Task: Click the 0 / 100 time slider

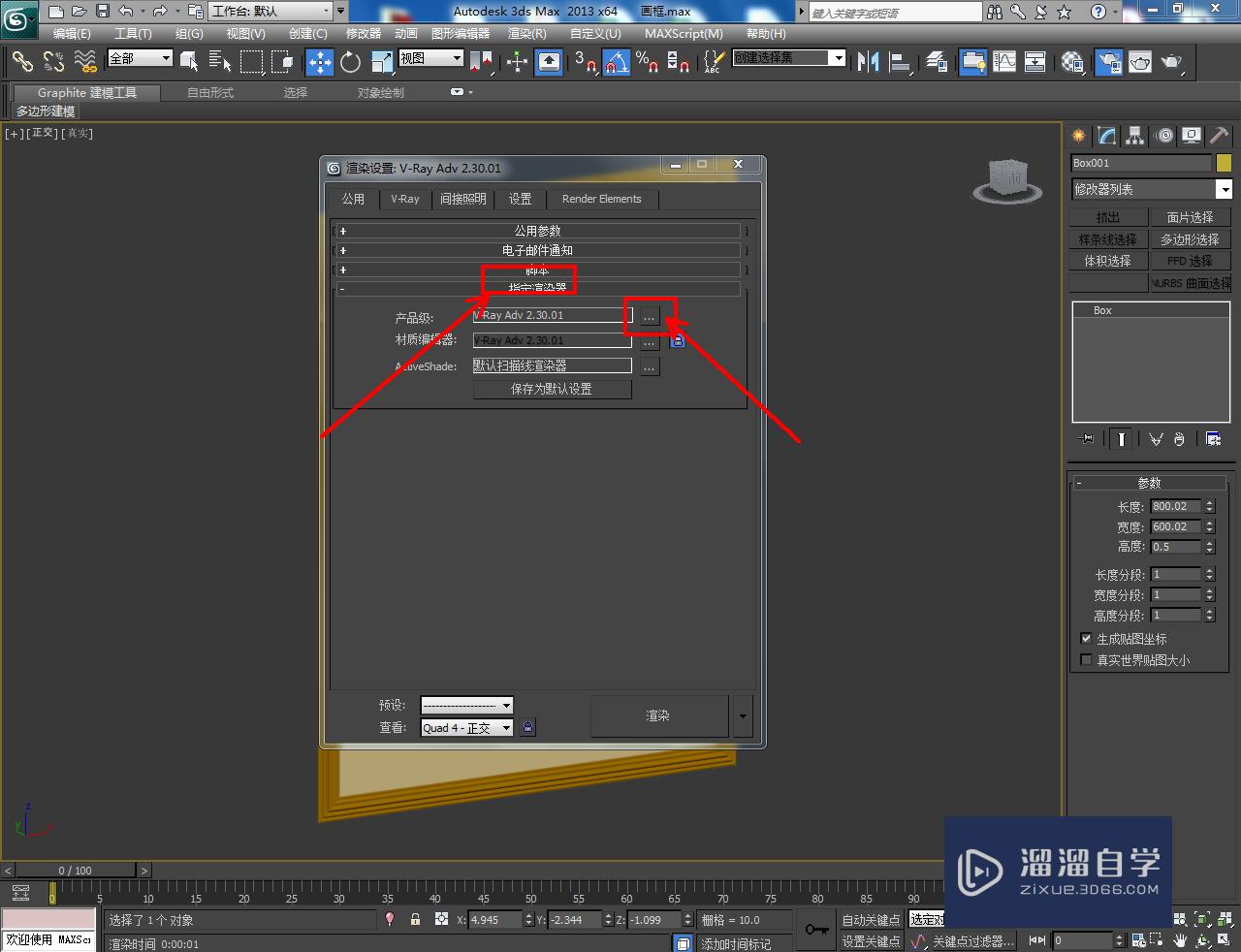Action: point(75,870)
